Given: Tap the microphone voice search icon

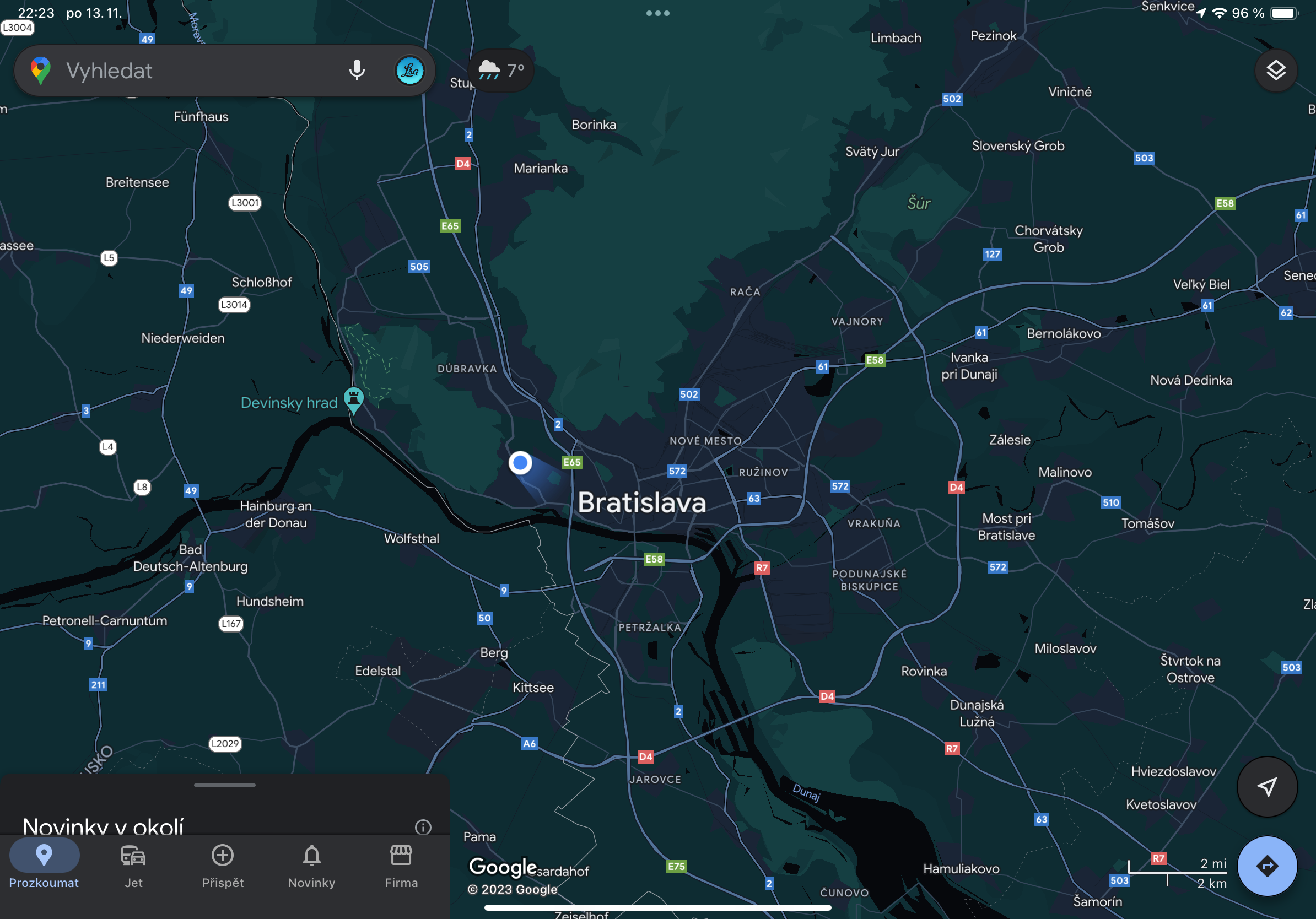Looking at the screenshot, I should [x=357, y=71].
